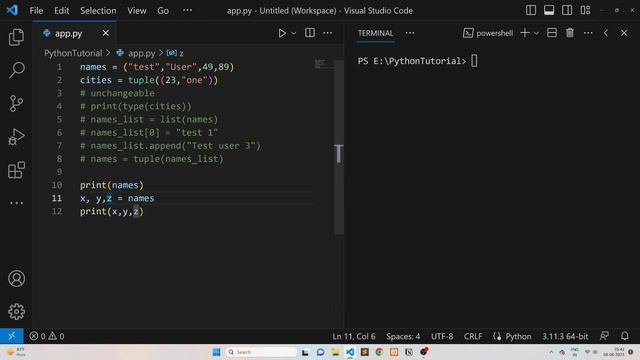The width and height of the screenshot is (640, 360).
Task: Show additional views ellipsis in activity bar
Action: (x=16, y=203)
